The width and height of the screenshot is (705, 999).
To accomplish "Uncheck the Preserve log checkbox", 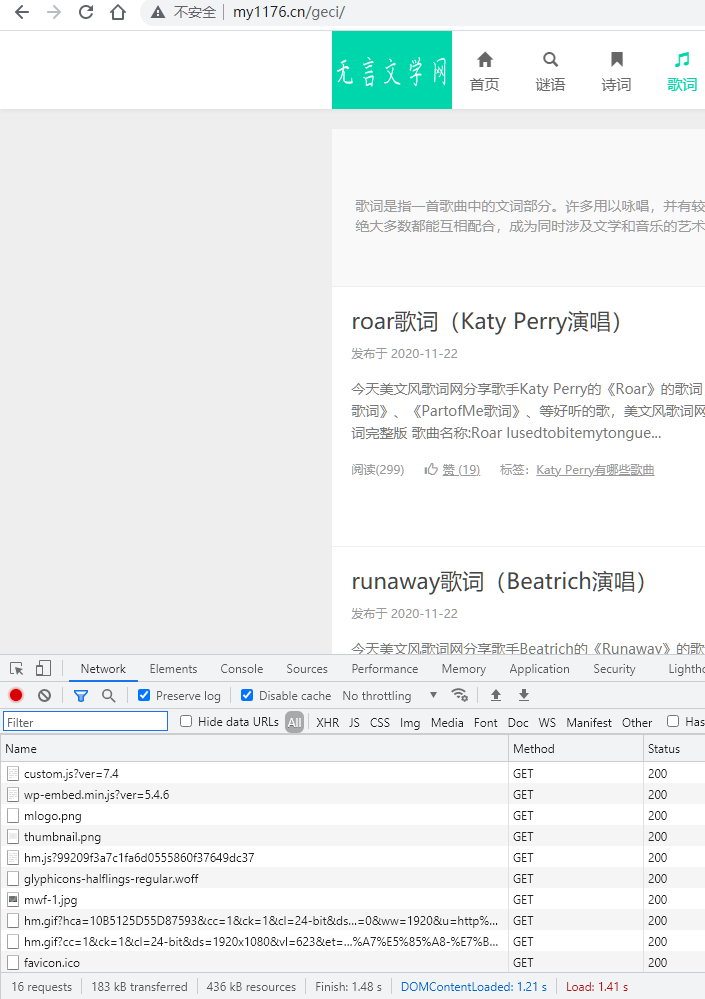I will tap(144, 695).
